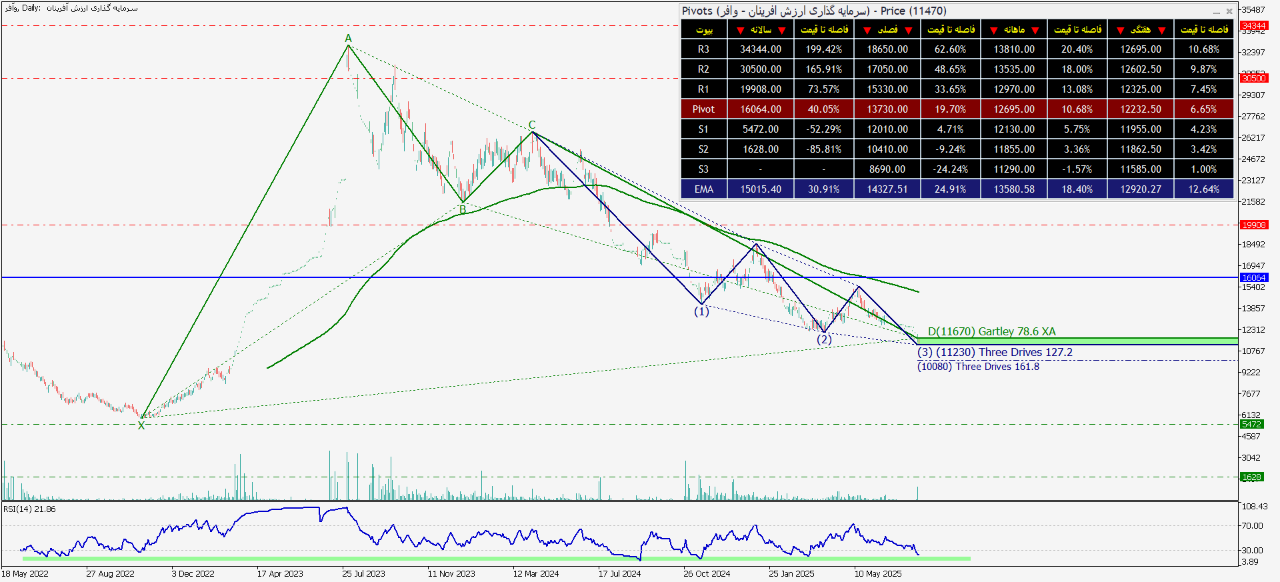Click the Pivots panel title bar
Screen dimensions: 1280x582
click(x=900, y=10)
